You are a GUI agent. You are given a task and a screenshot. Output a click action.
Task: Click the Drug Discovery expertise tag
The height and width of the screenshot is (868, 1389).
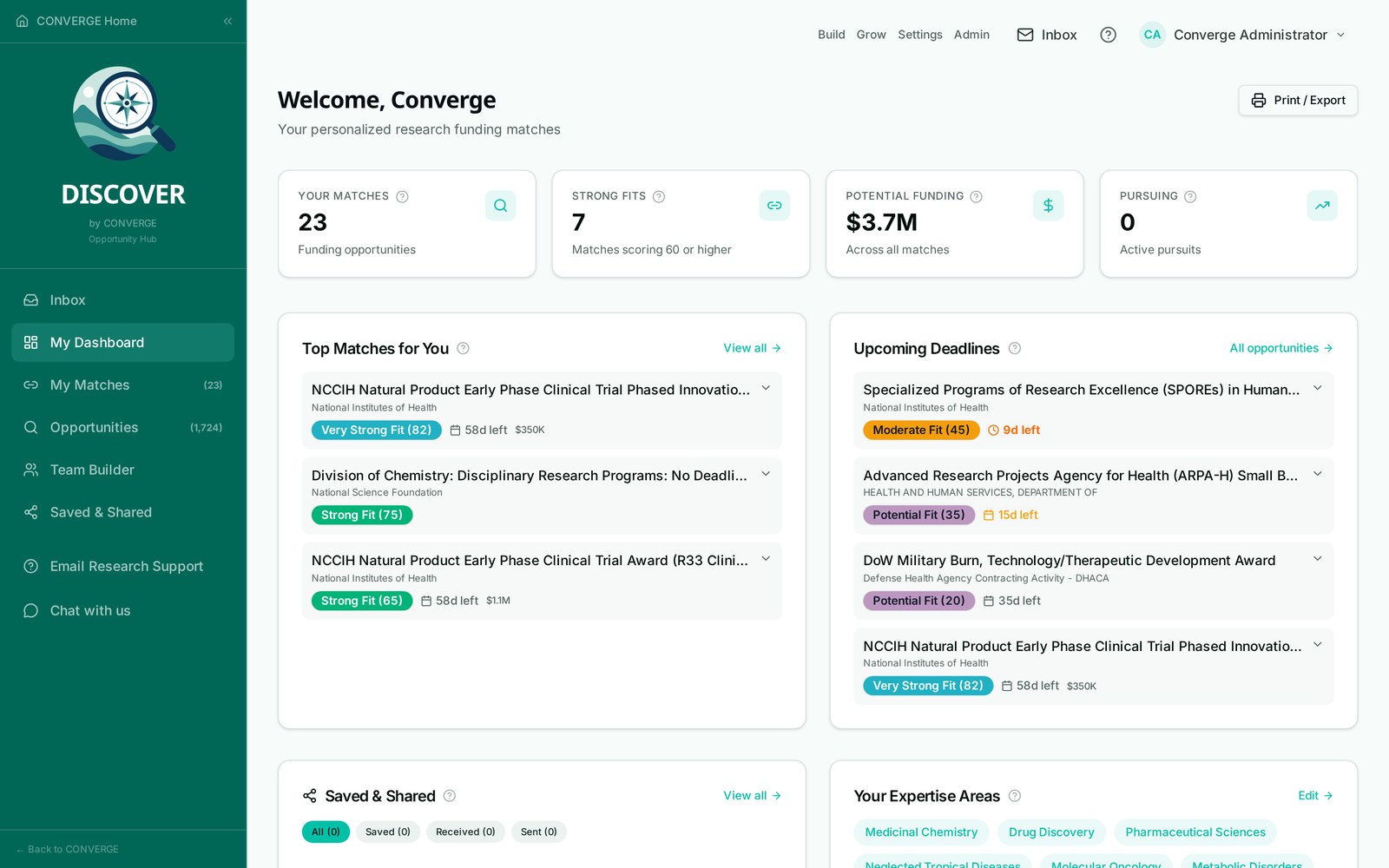pos(1051,832)
